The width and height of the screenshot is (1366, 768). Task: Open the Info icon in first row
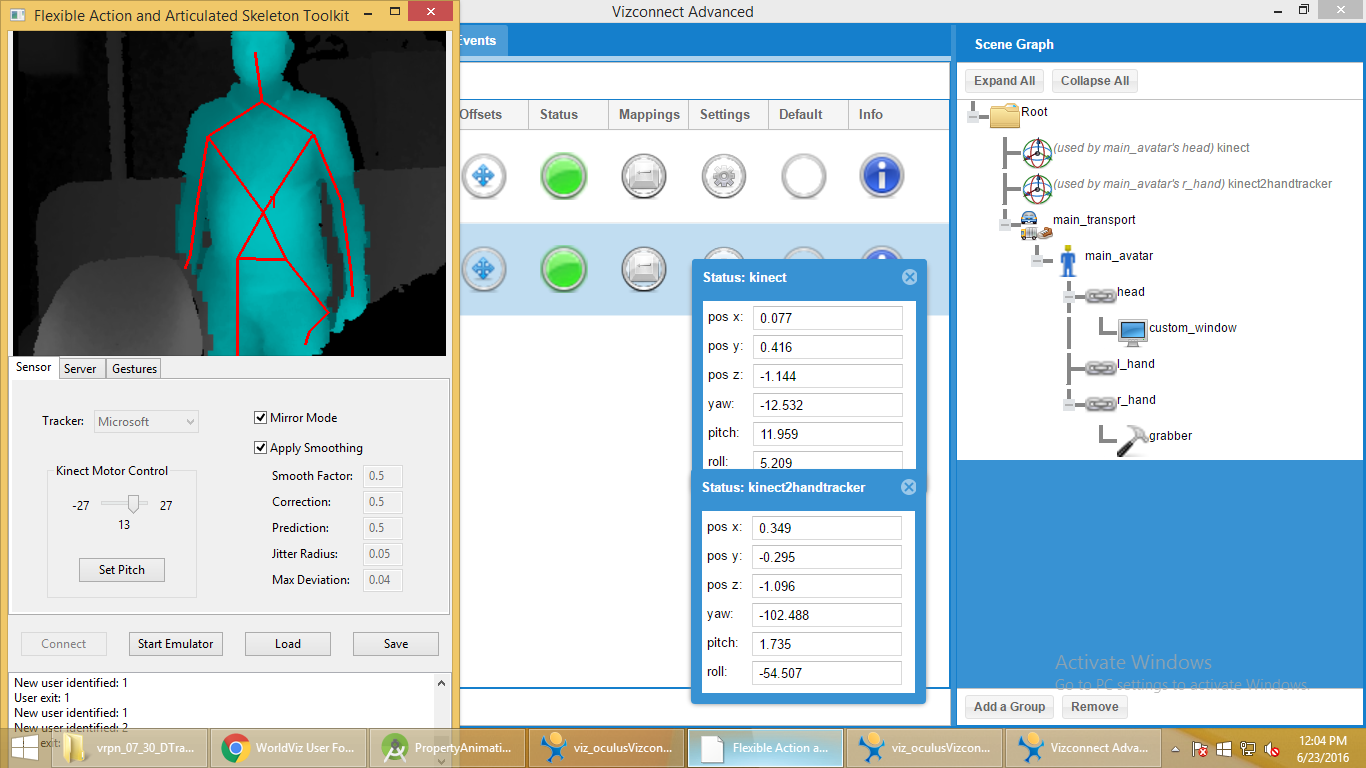(x=882, y=176)
